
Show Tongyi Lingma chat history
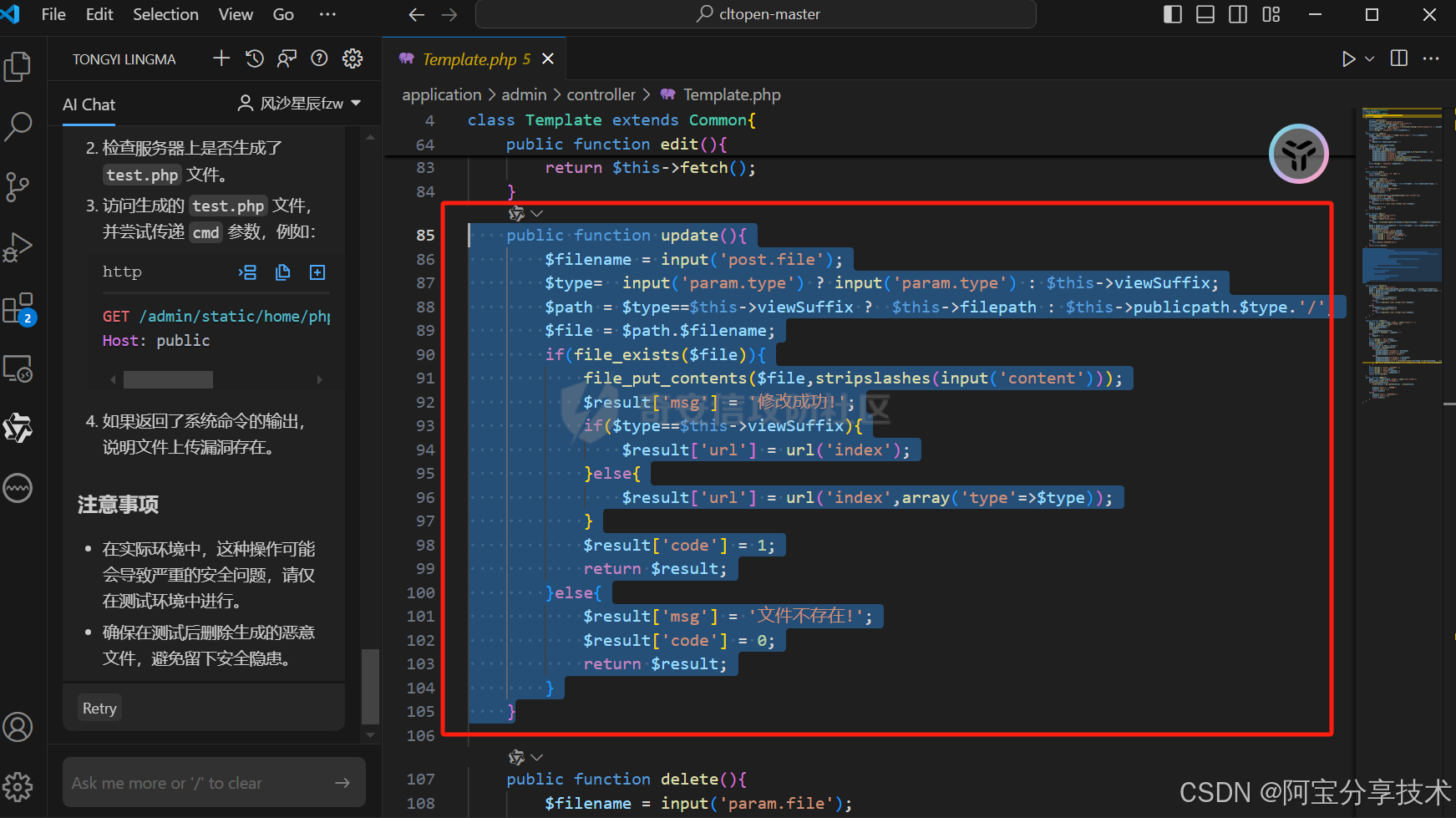point(255,58)
